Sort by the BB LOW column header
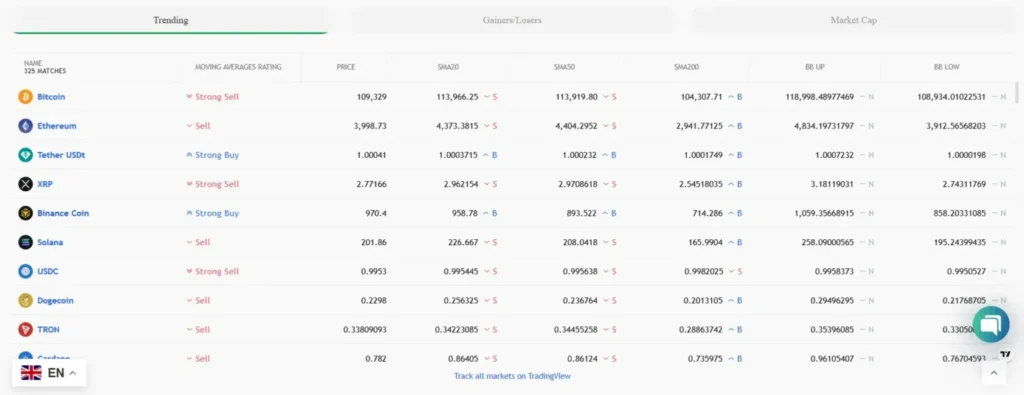The height and width of the screenshot is (395, 1024). click(x=946, y=67)
